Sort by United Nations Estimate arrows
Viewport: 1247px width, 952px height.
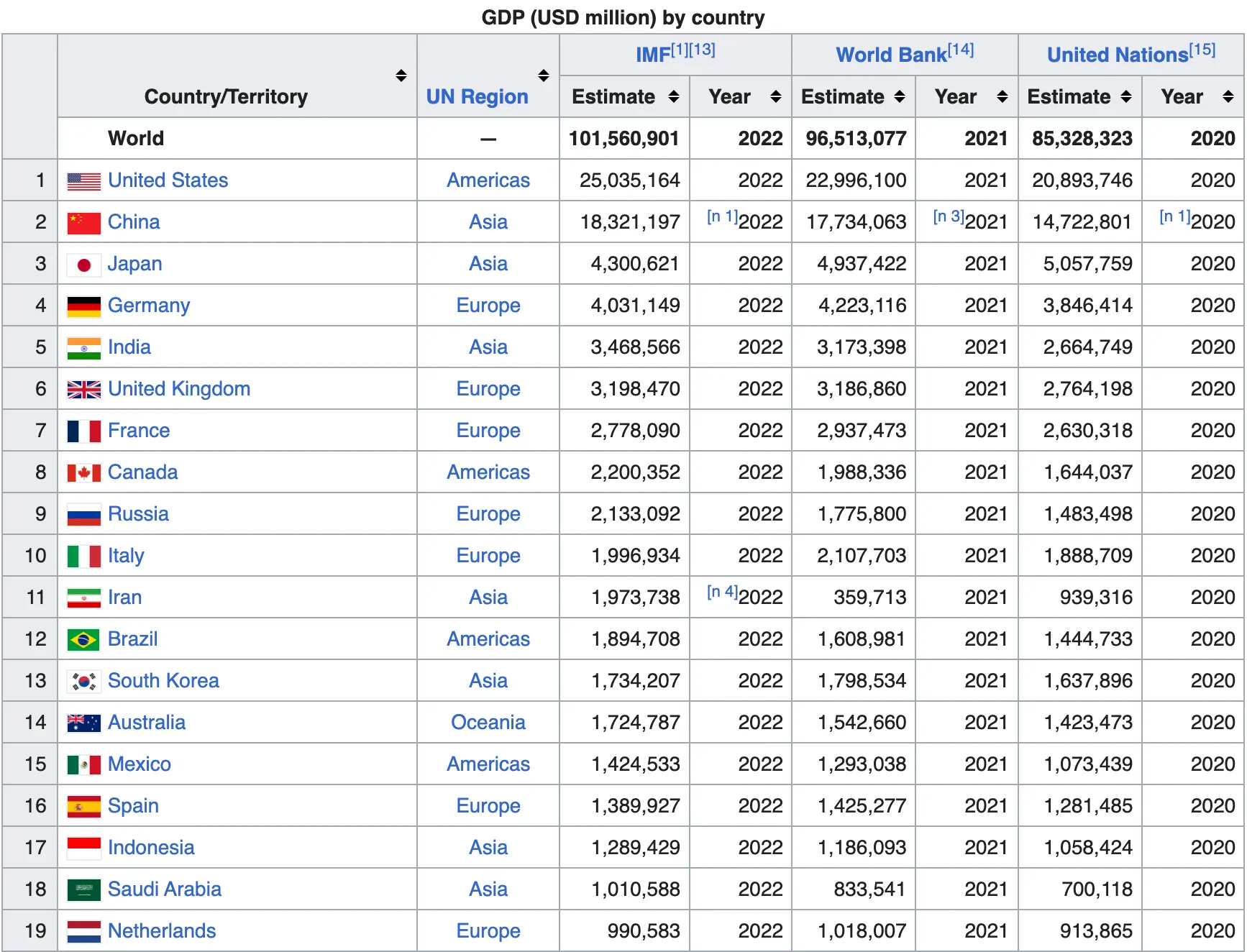(1126, 96)
